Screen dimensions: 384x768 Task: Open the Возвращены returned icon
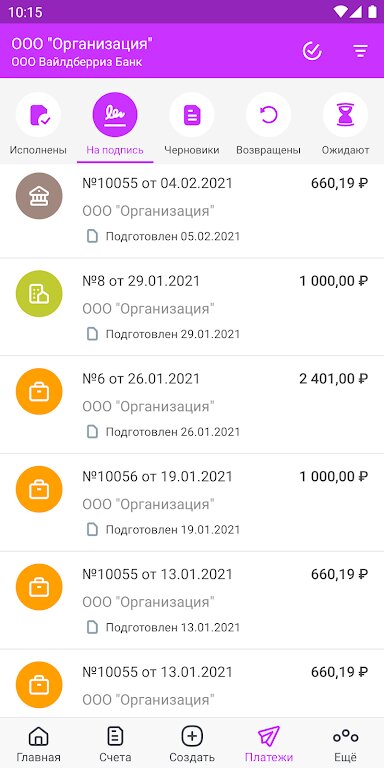coord(268,115)
